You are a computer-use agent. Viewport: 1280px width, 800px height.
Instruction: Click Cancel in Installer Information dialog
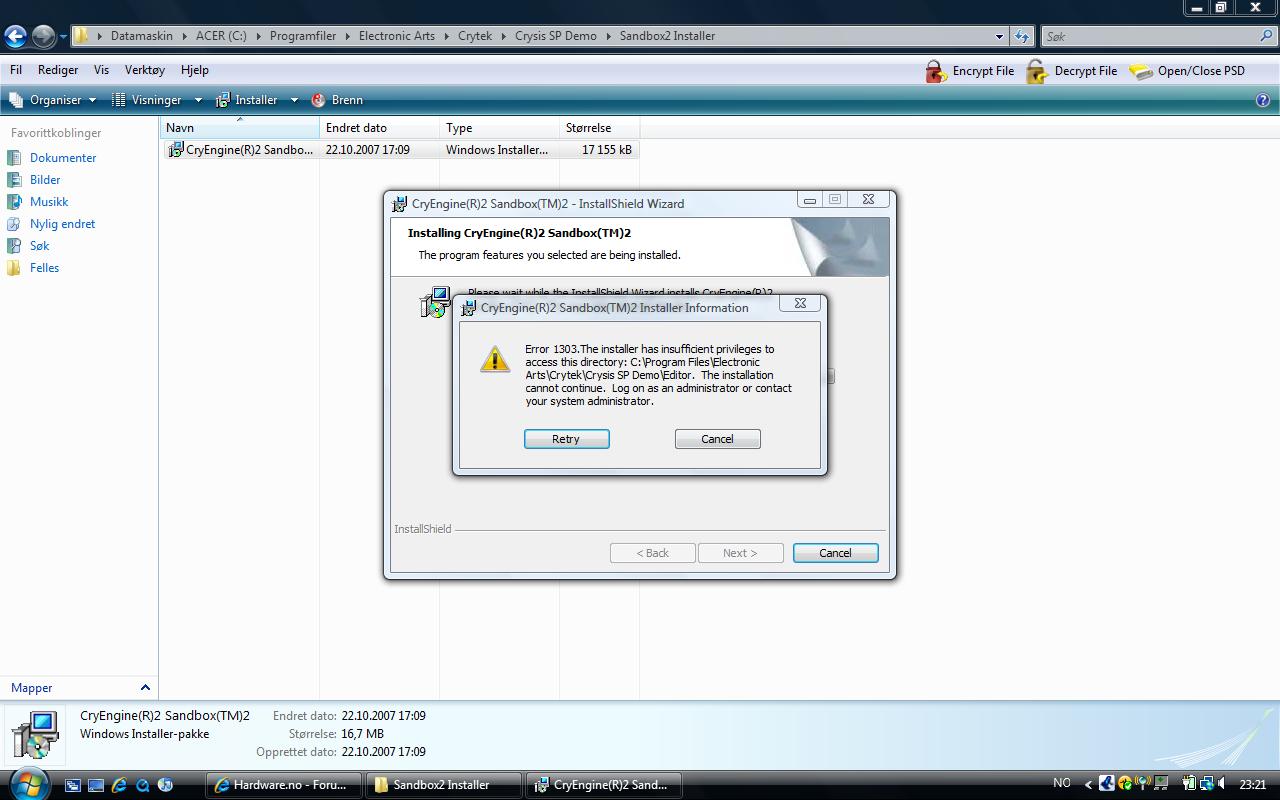[717, 439]
